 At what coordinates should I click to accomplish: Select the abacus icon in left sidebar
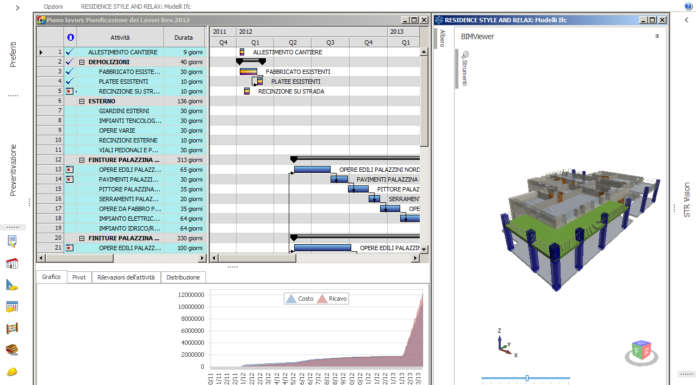[12, 328]
